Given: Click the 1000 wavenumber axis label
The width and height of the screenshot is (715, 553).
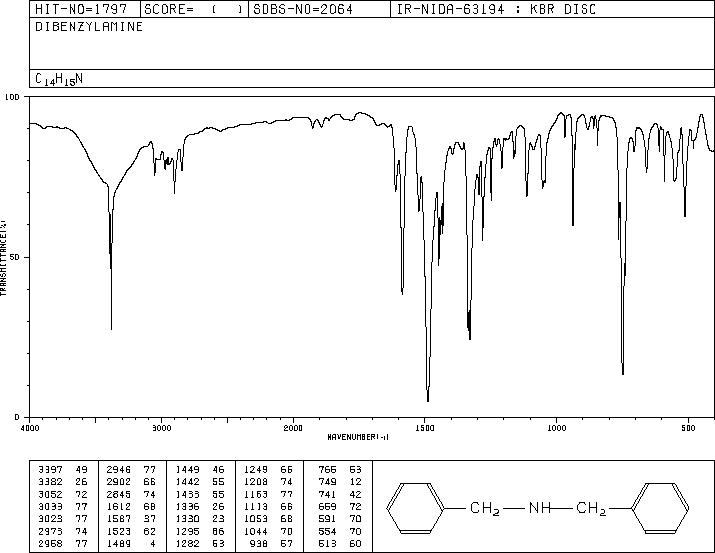Looking at the screenshot, I should click(556, 428).
